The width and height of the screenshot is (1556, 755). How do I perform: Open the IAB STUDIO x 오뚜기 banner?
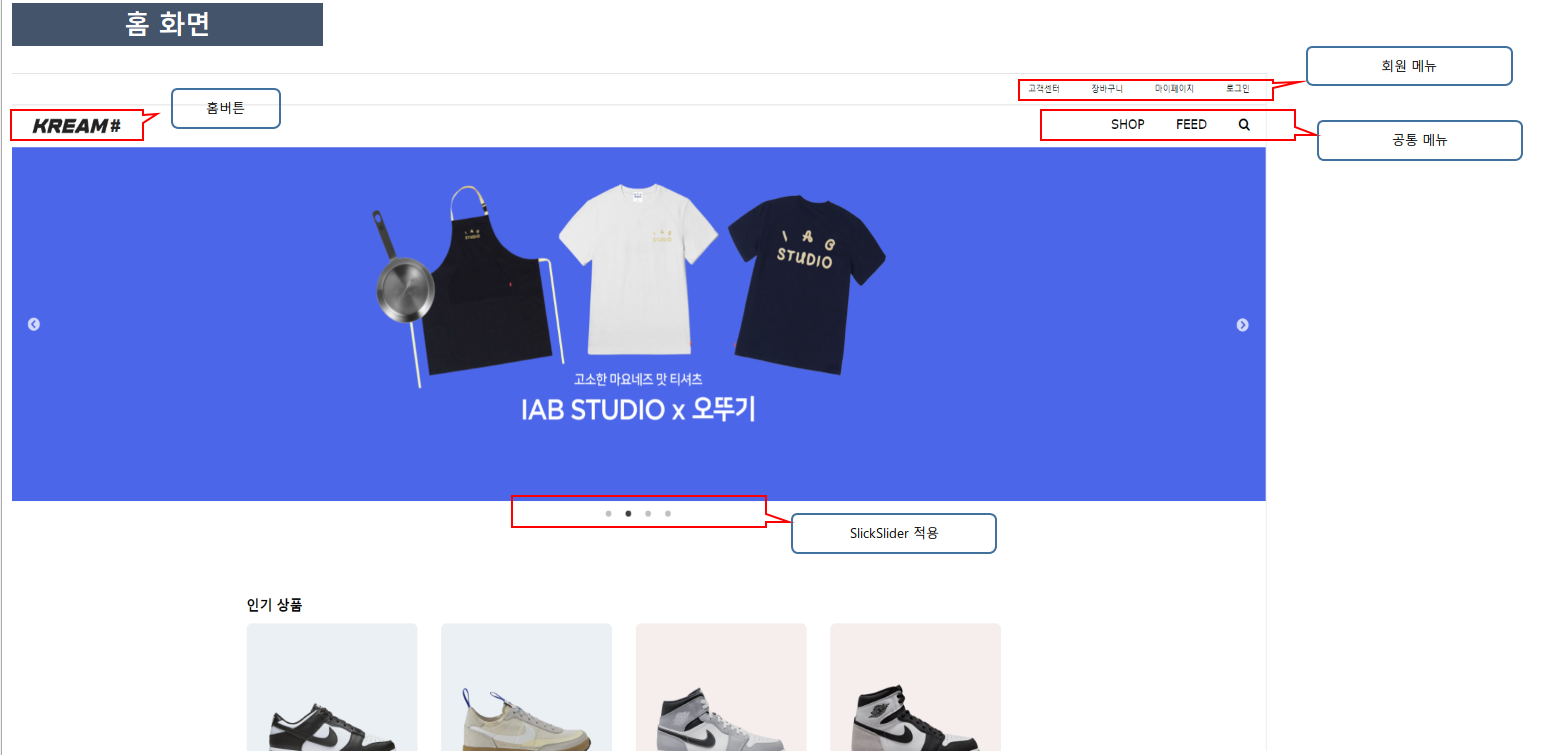pos(639,324)
